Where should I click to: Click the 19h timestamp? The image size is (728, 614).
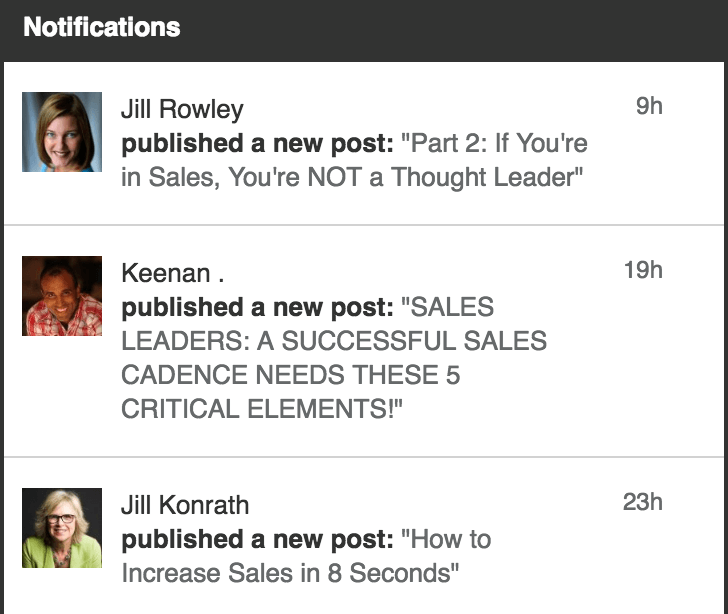pos(643,270)
